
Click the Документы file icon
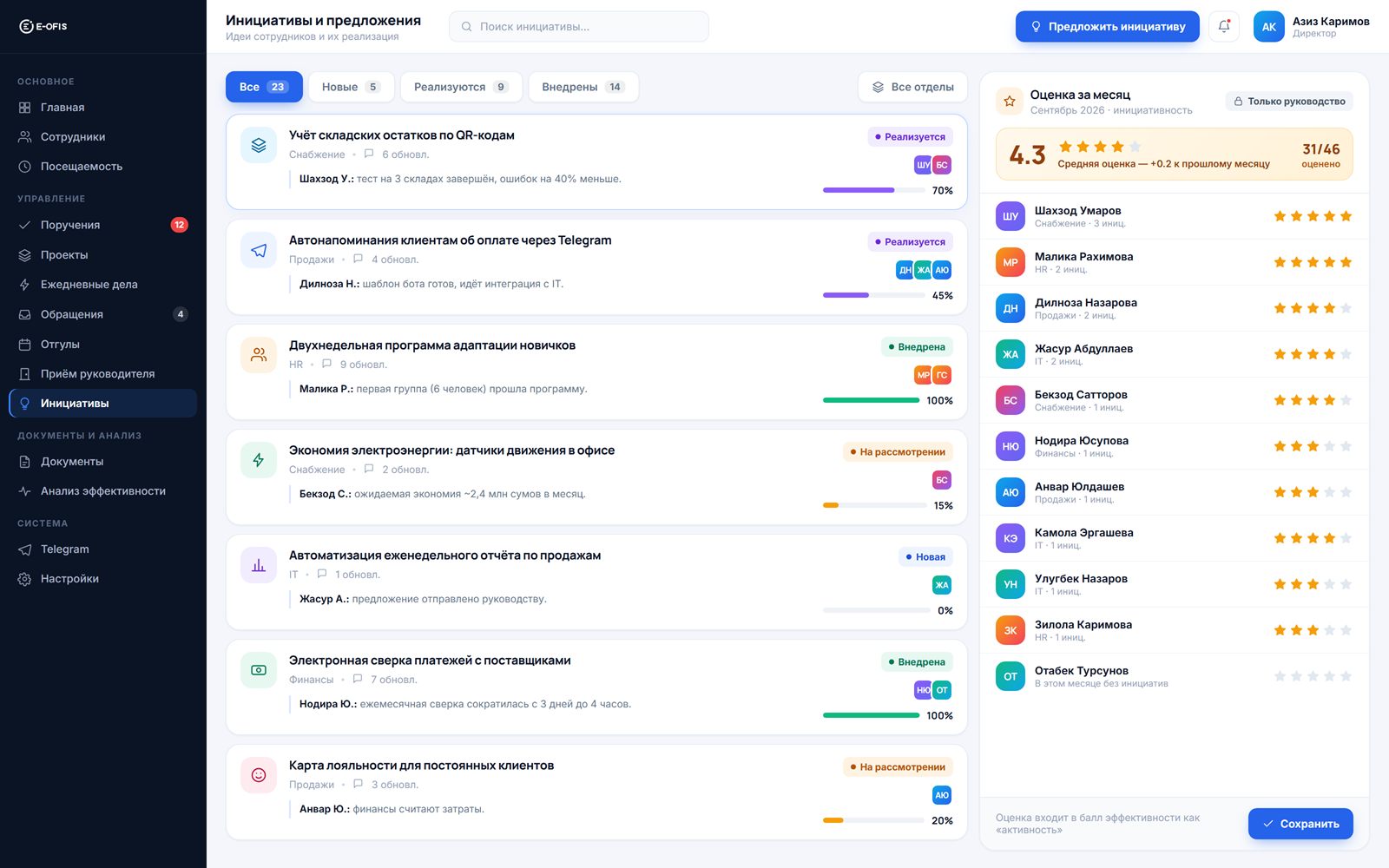[25, 462]
